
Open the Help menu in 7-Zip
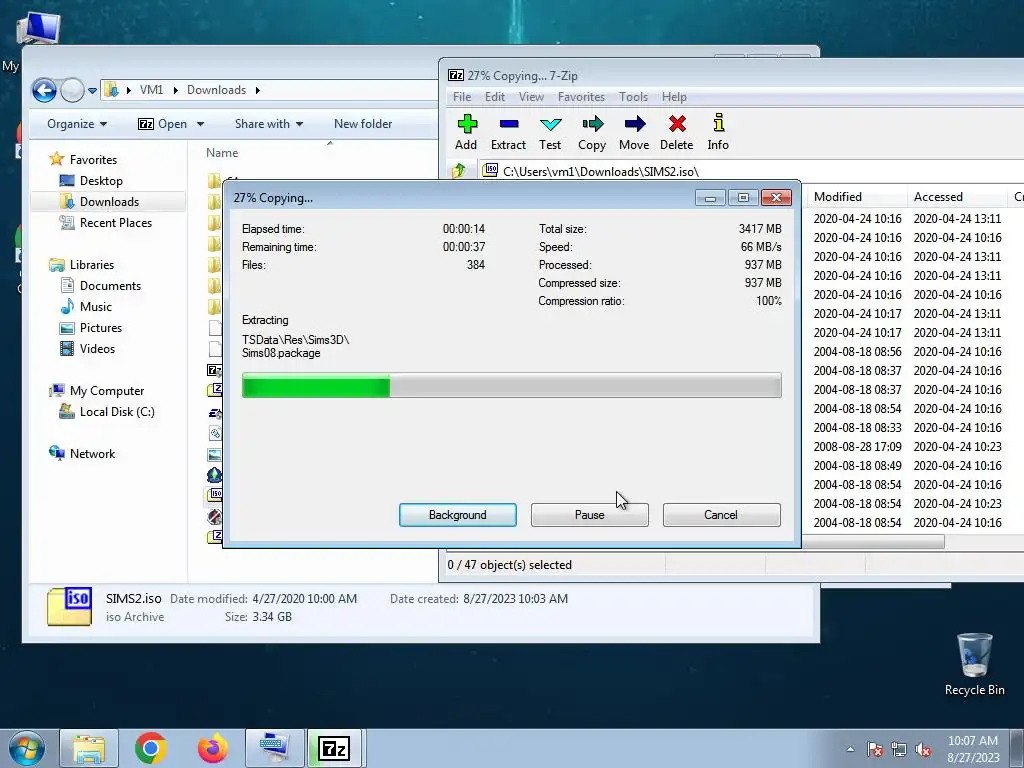[674, 97]
